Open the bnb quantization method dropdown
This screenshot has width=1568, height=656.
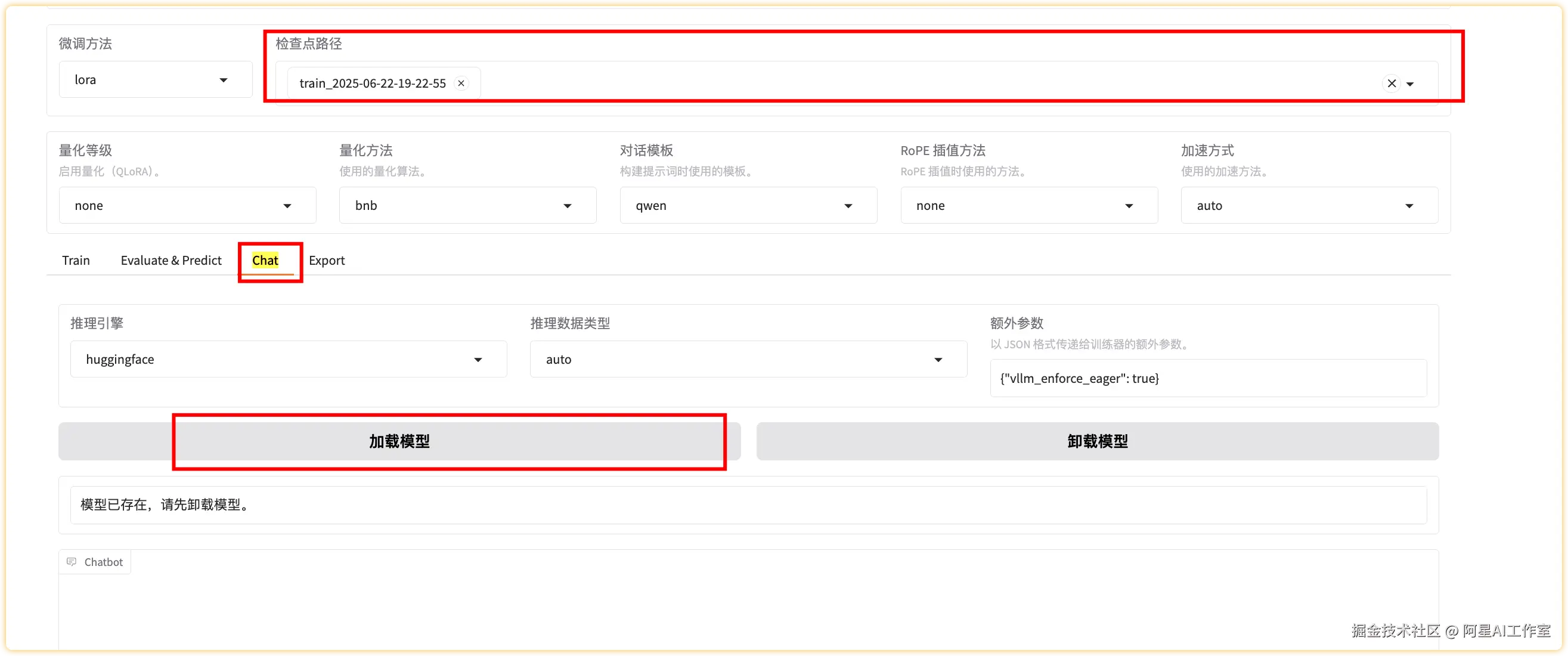click(x=467, y=206)
